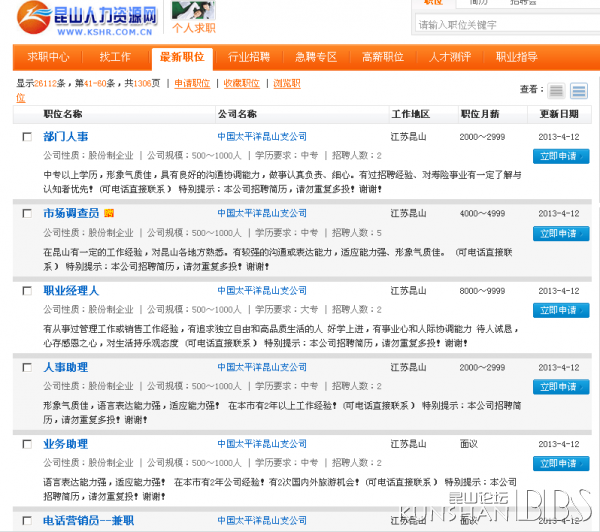600x532 pixels.
Task: Switch to detailed list view icon
Action: point(579,91)
